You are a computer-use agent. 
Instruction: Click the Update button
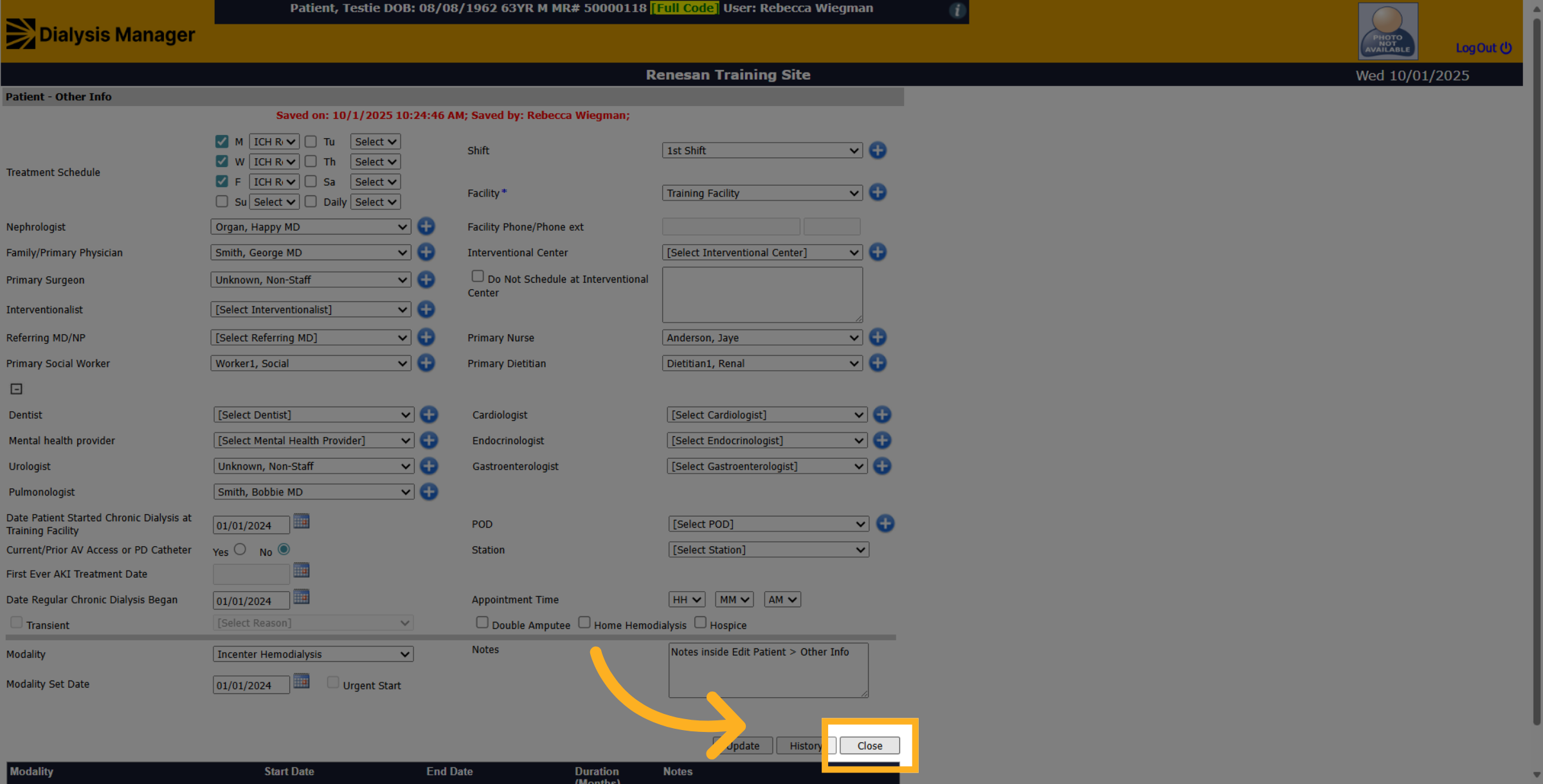click(743, 745)
